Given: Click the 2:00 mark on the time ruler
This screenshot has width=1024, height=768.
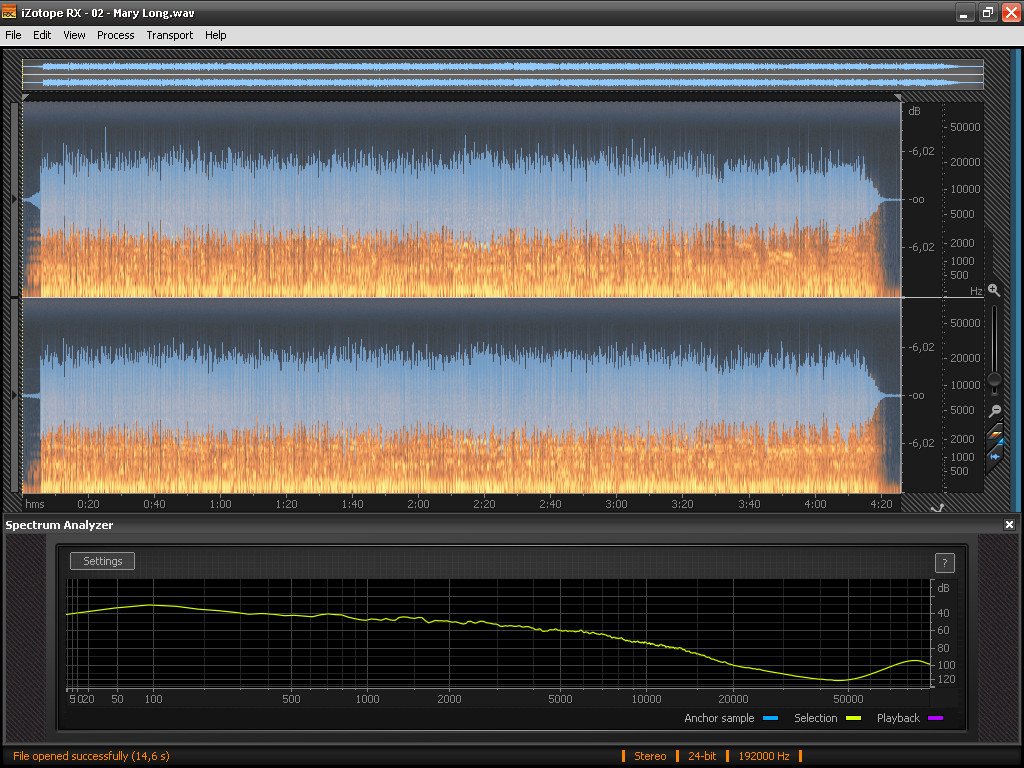Looking at the screenshot, I should pyautogui.click(x=418, y=505).
